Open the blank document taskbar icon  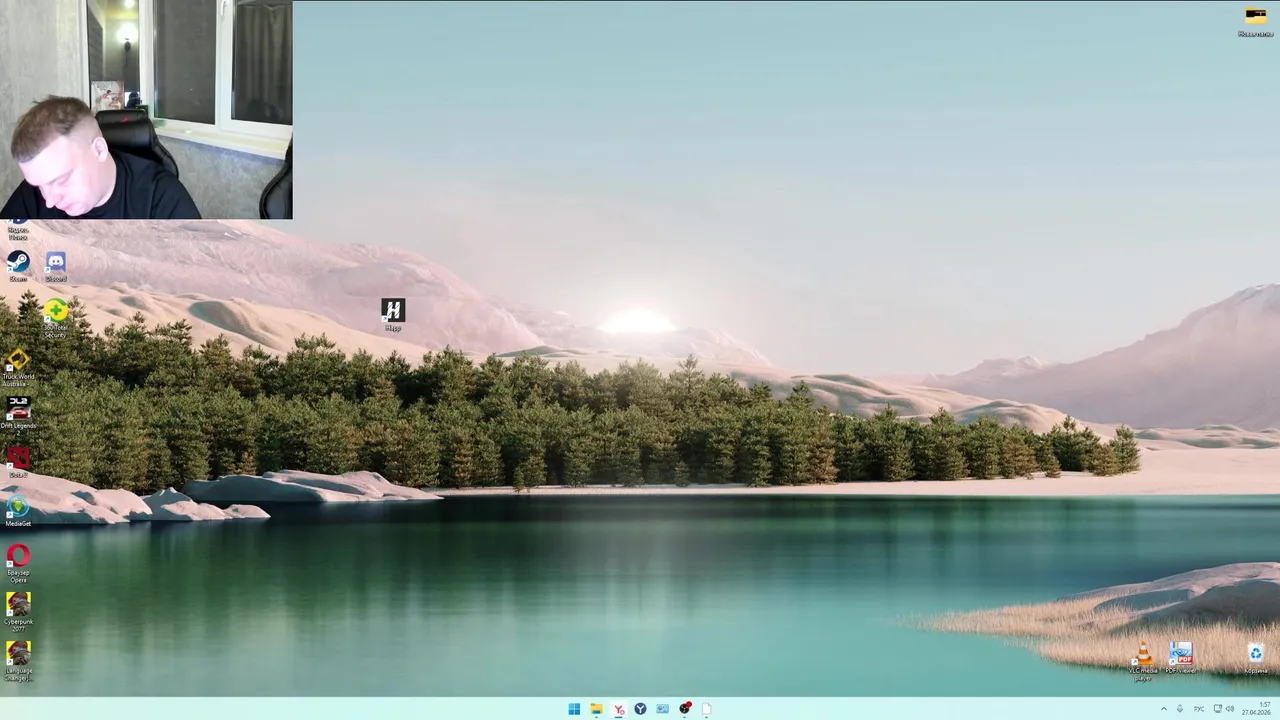click(707, 709)
